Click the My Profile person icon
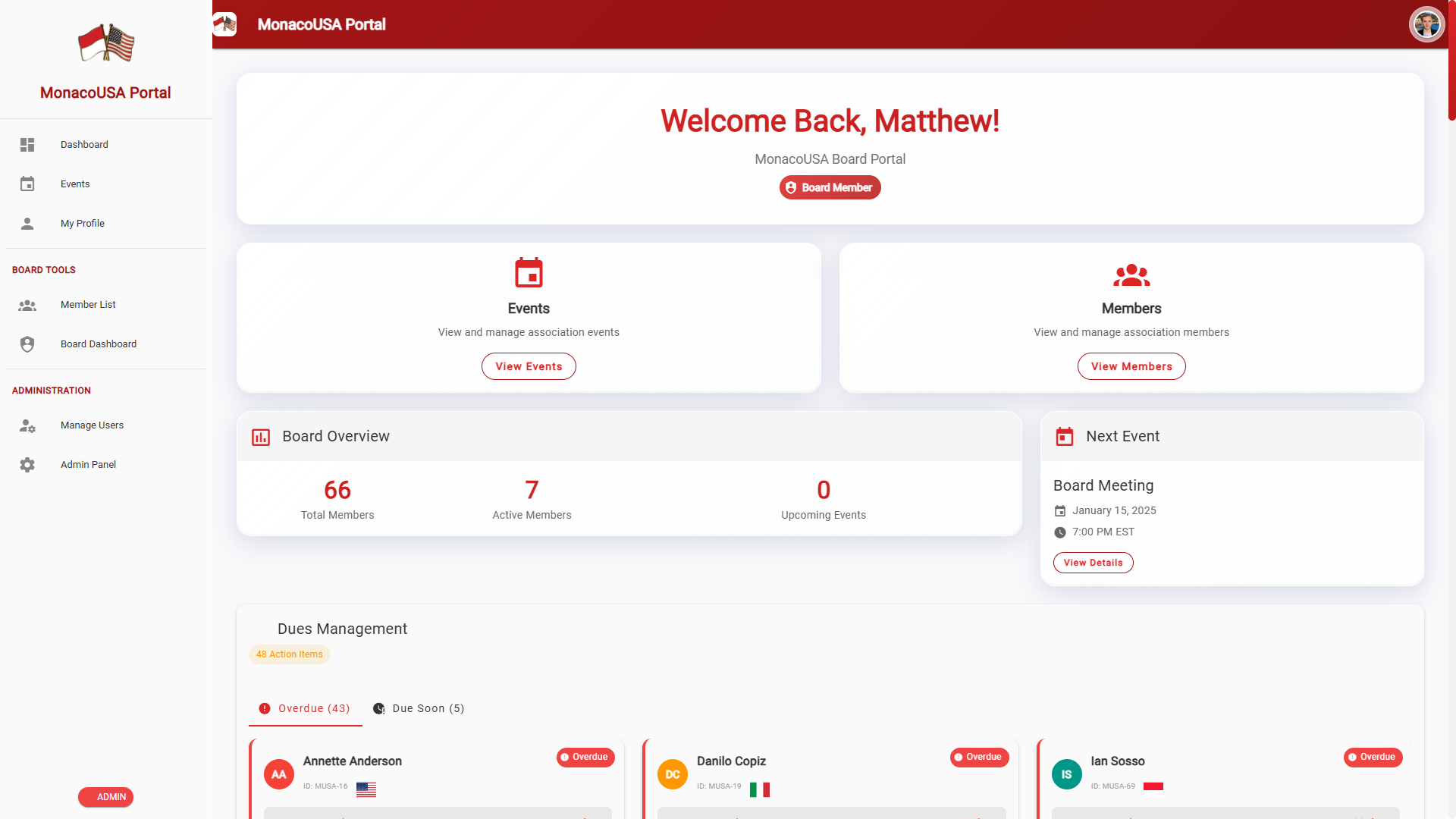Screen dimensions: 1456x819 (x=27, y=224)
